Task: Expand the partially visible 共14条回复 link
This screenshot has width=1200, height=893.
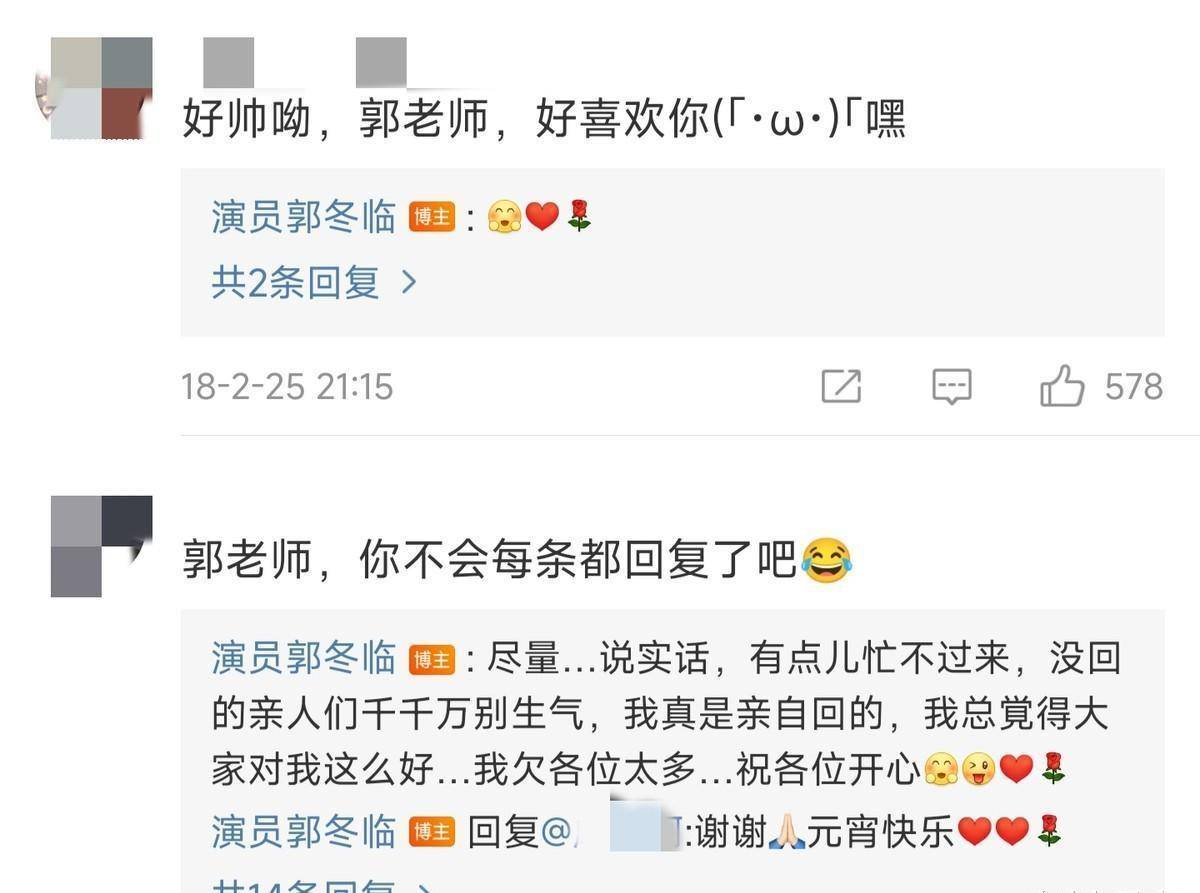Action: pyautogui.click(x=322, y=884)
